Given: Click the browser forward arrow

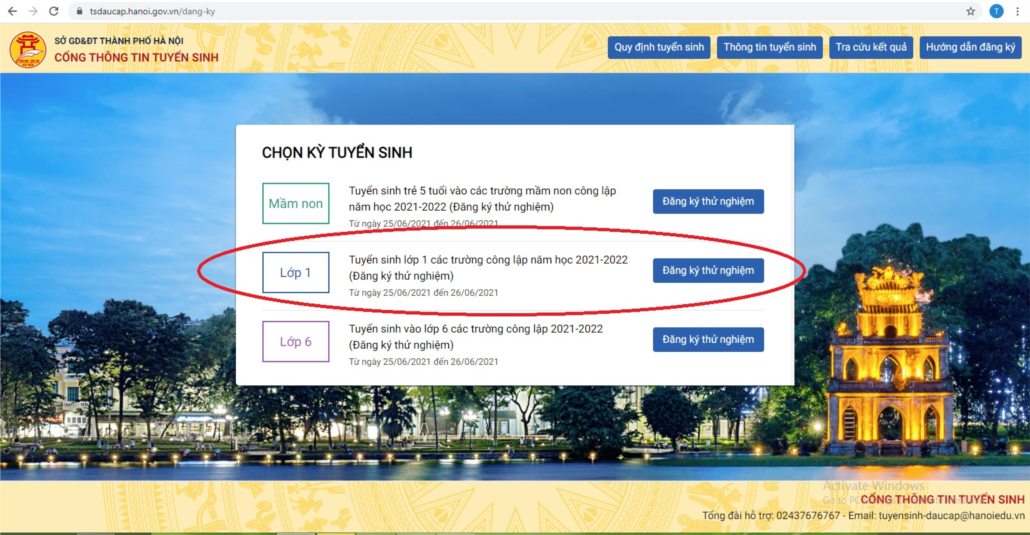Looking at the screenshot, I should 33,11.
